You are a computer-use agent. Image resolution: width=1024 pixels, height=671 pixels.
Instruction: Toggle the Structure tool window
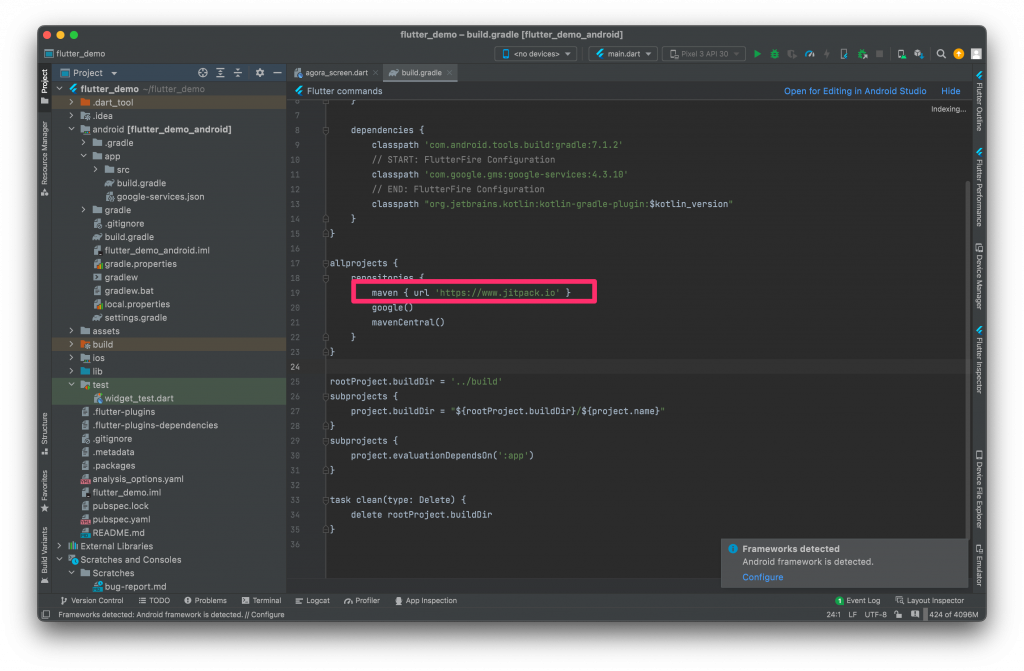click(44, 433)
